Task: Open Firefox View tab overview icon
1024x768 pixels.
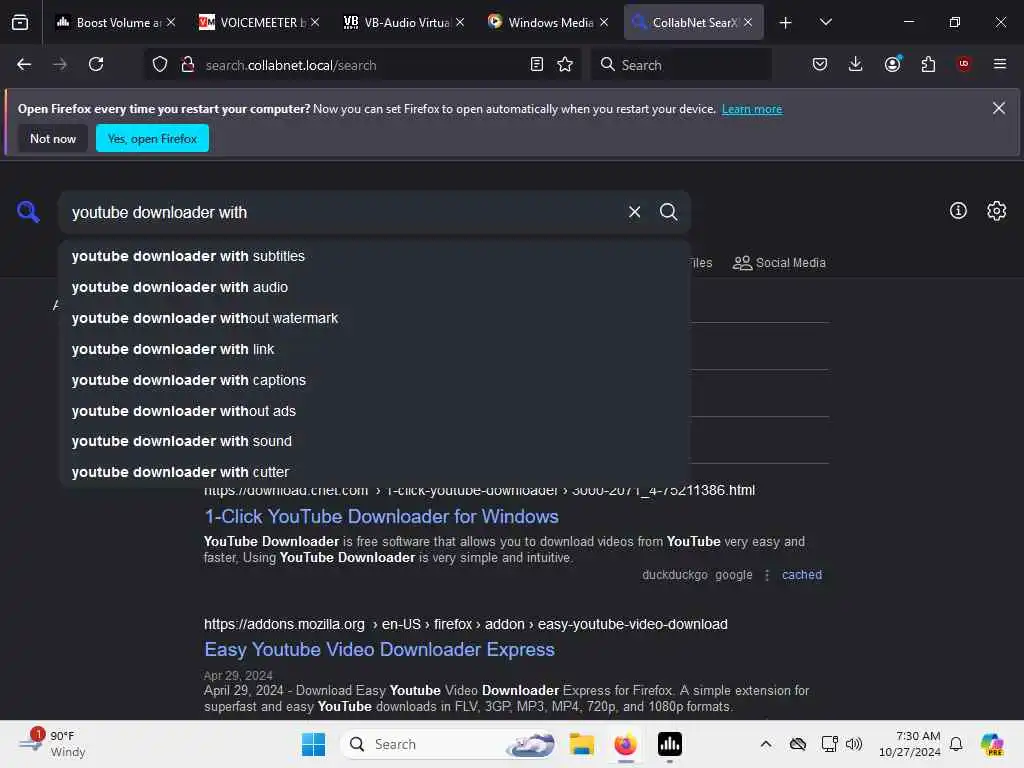Action: click(20, 22)
